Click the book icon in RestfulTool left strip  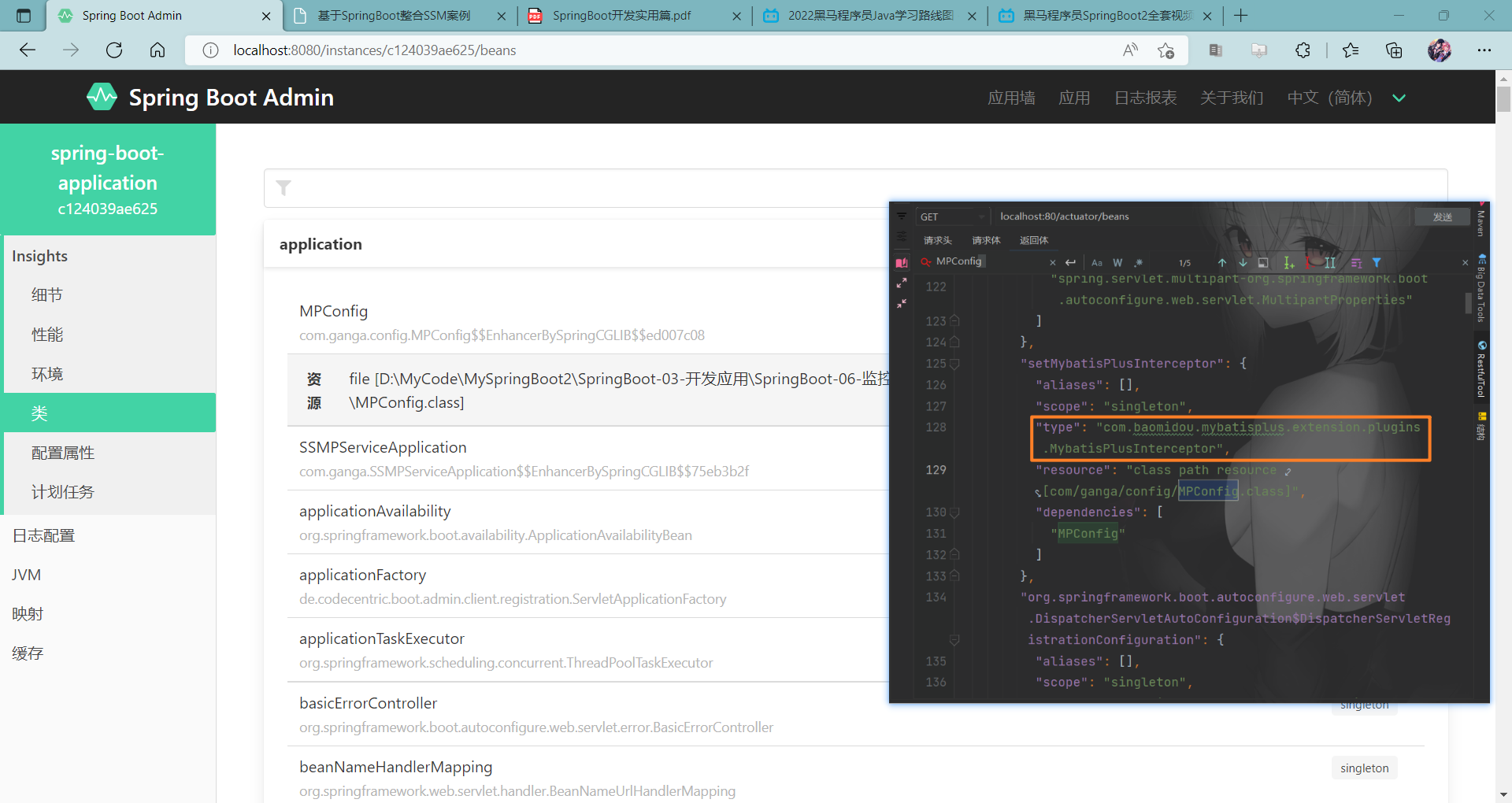click(x=902, y=263)
